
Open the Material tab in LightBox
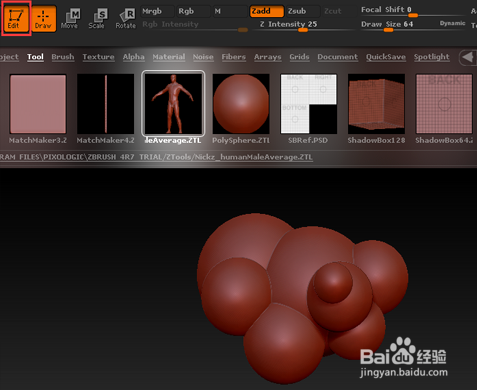coord(169,57)
